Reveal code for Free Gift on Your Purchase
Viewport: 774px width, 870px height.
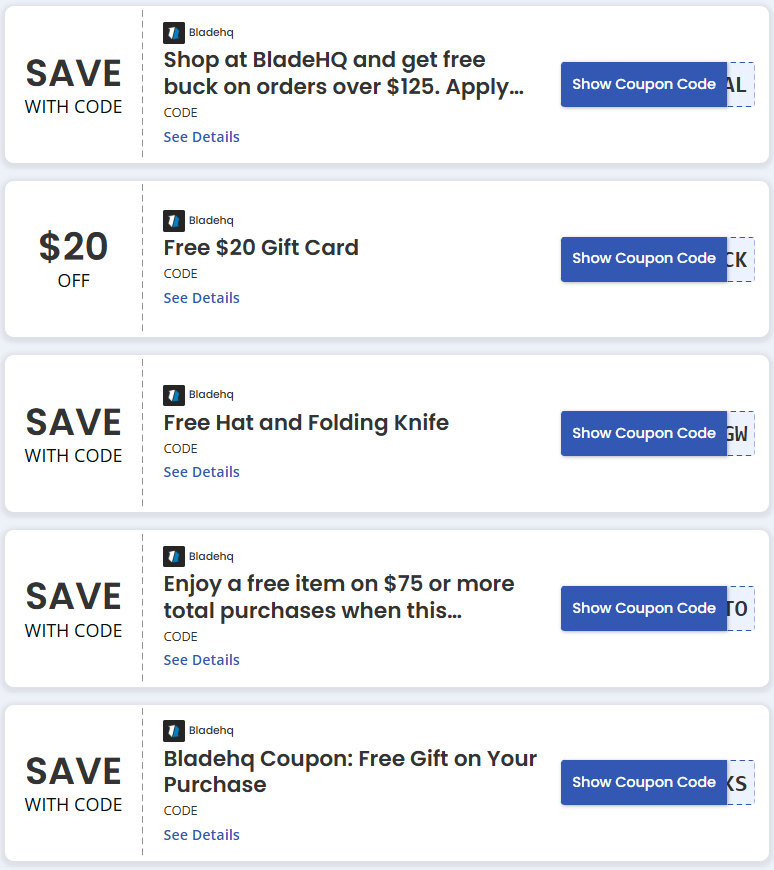pos(643,782)
